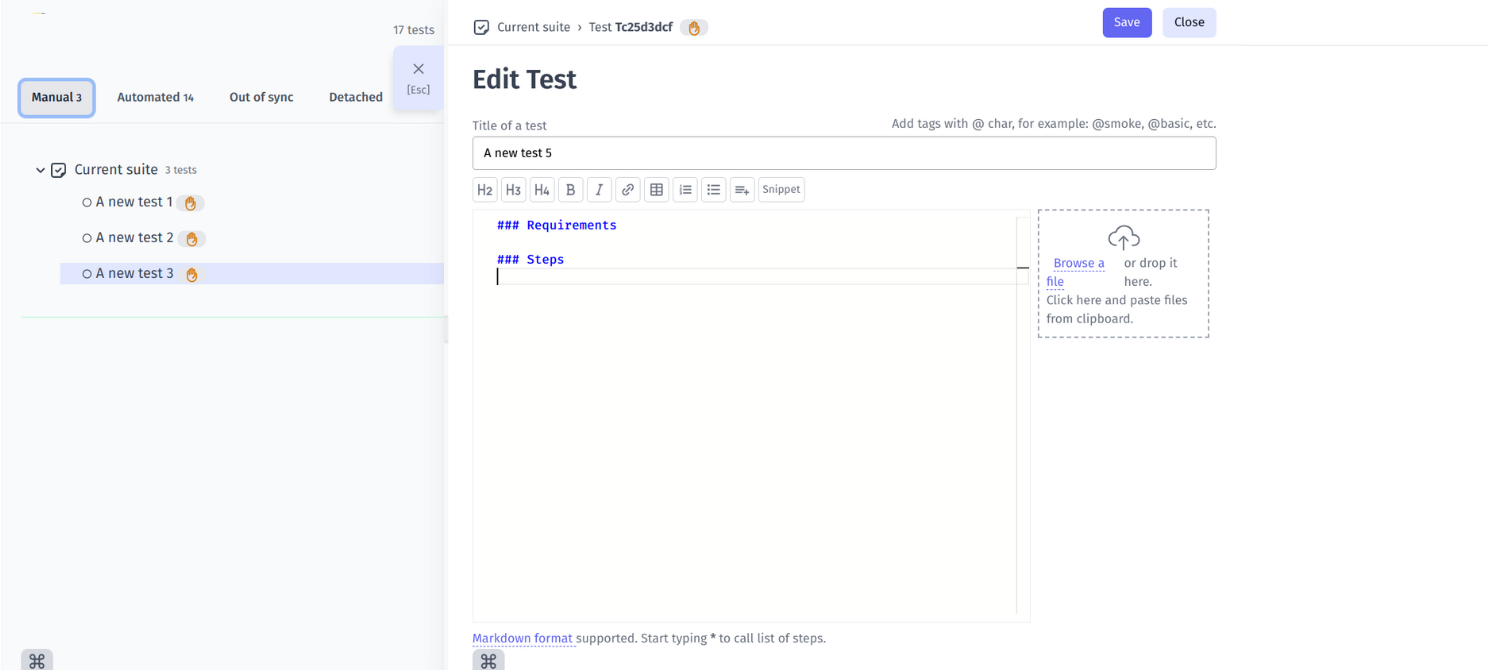Apply H3 heading formatting
This screenshot has width=1488, height=670.
click(513, 189)
